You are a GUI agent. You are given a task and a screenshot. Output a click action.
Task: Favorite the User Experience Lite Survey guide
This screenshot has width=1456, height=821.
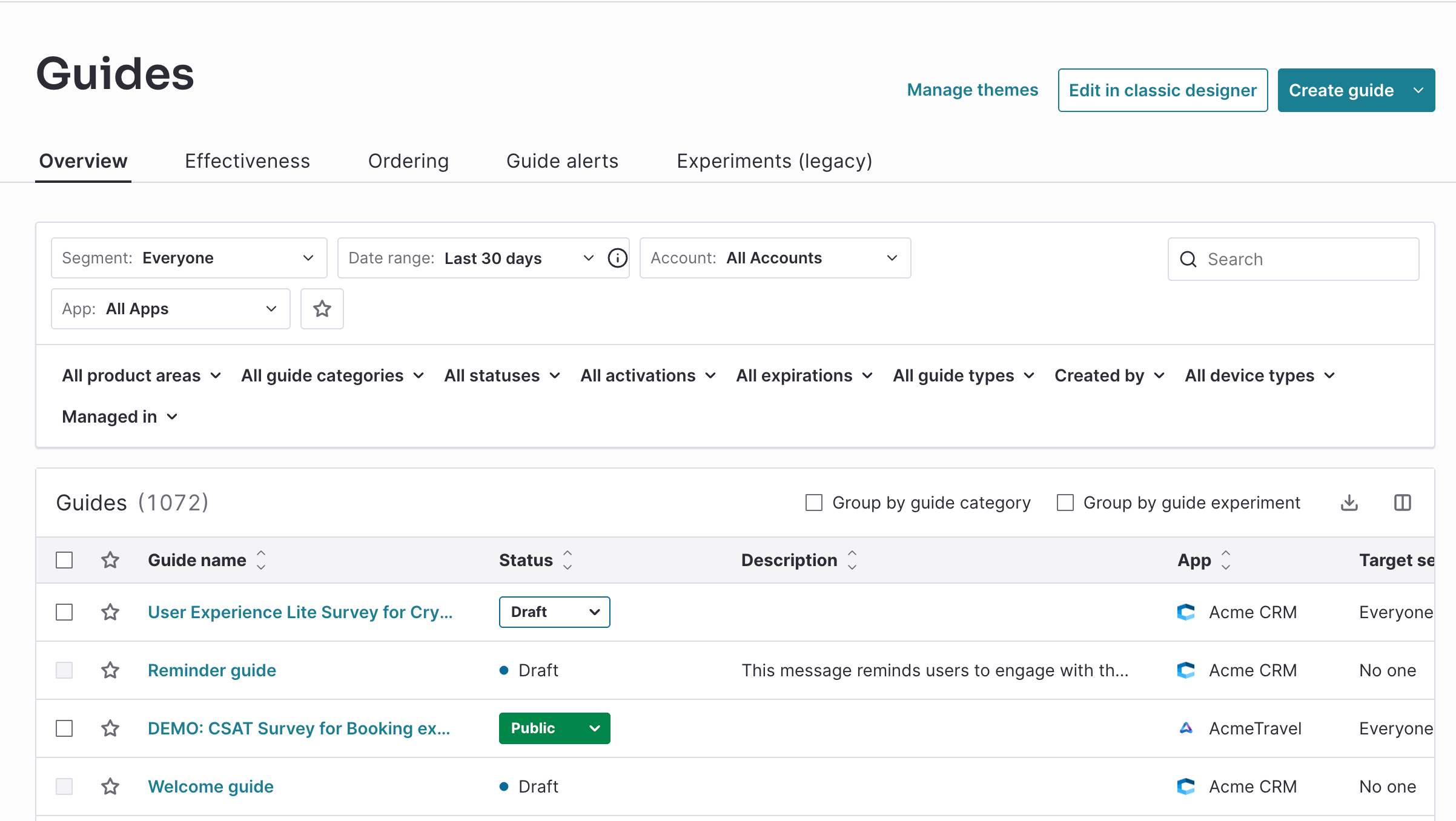point(110,612)
